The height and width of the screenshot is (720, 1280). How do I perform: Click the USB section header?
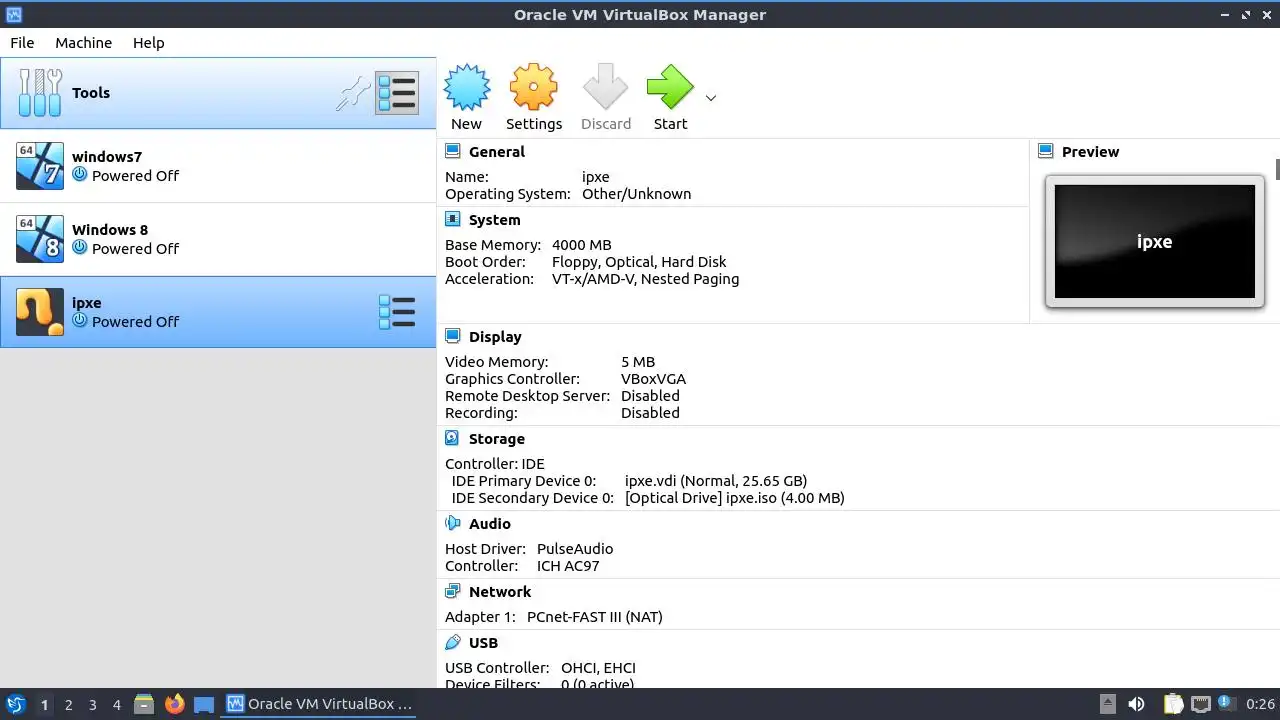(483, 643)
